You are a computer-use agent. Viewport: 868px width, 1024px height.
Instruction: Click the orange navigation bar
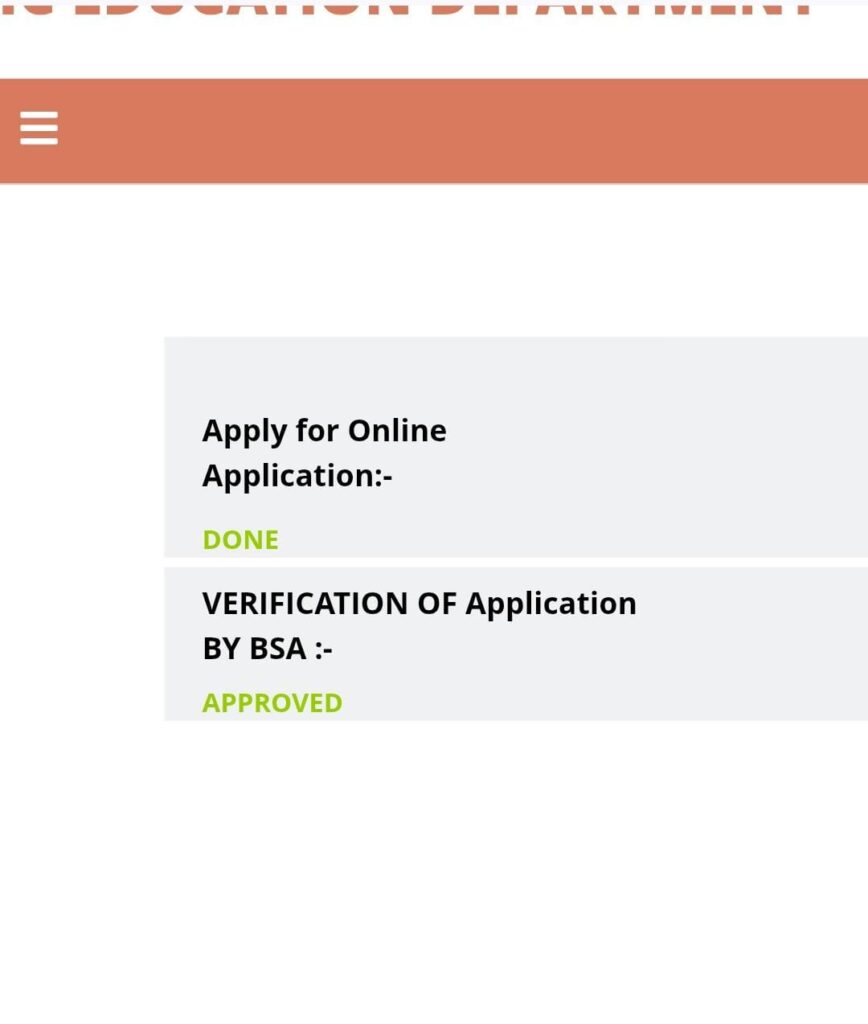click(450, 131)
